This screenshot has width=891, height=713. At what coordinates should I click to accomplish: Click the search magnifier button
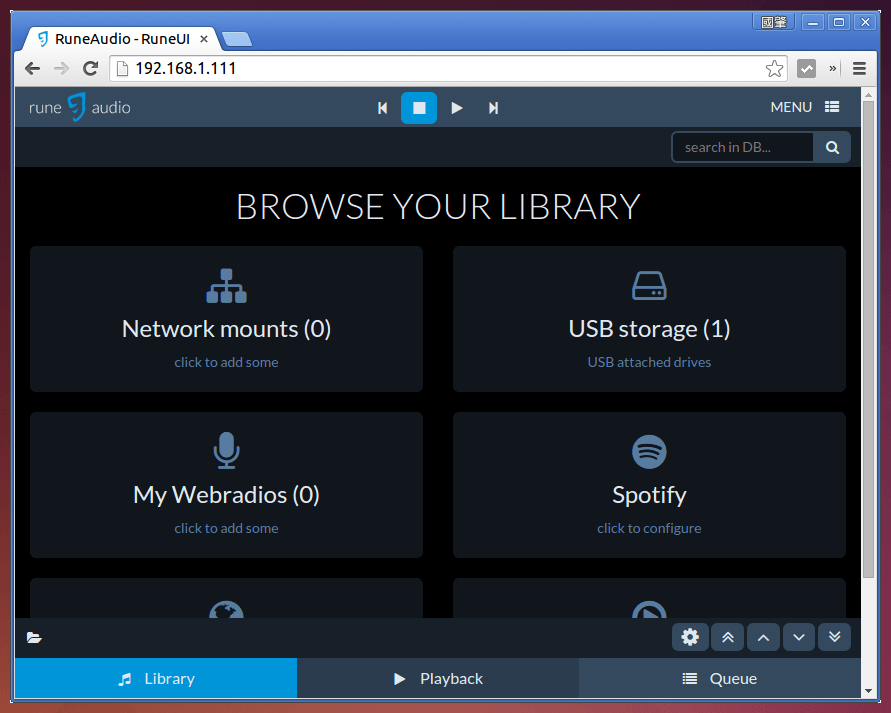pyautogui.click(x=832, y=147)
